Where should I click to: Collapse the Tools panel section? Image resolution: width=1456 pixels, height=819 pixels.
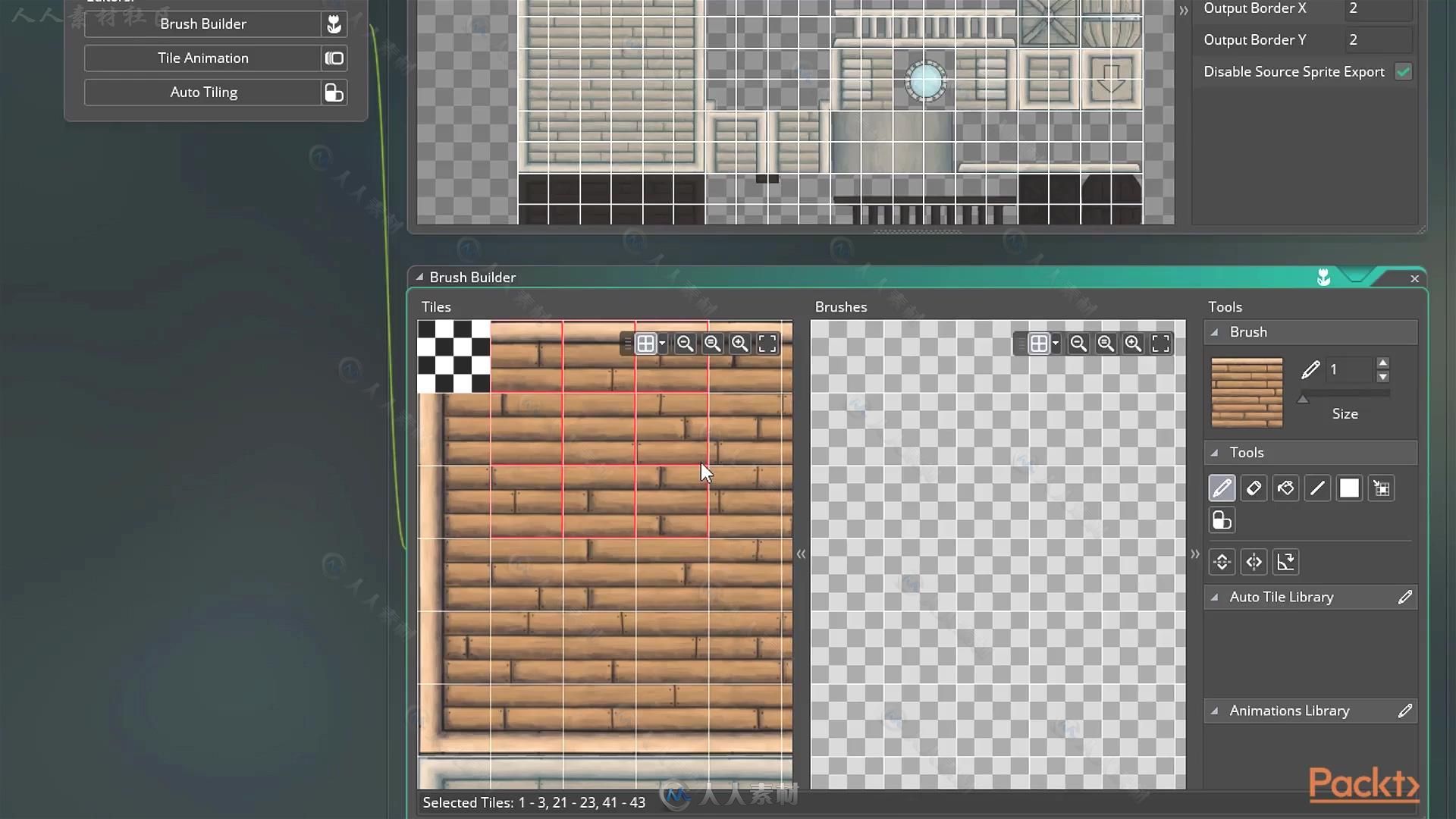coord(1216,452)
